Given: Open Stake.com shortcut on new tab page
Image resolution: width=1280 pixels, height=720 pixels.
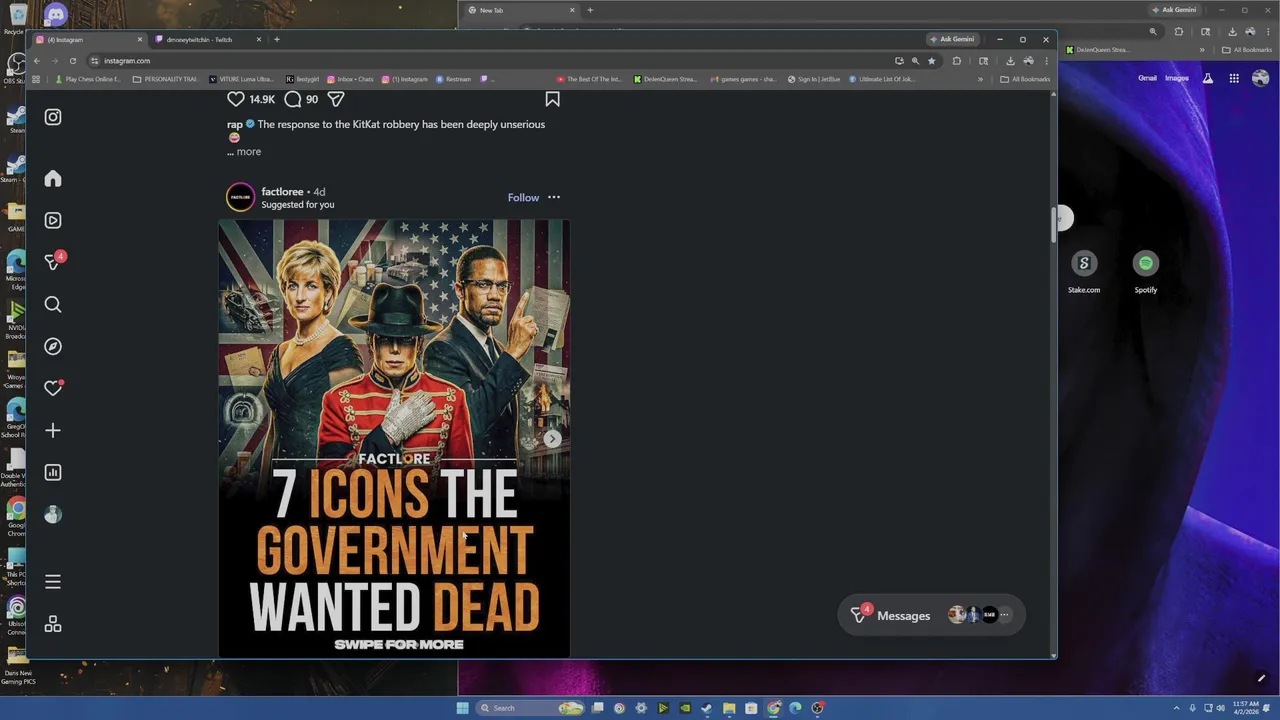Looking at the screenshot, I should coord(1084,271).
